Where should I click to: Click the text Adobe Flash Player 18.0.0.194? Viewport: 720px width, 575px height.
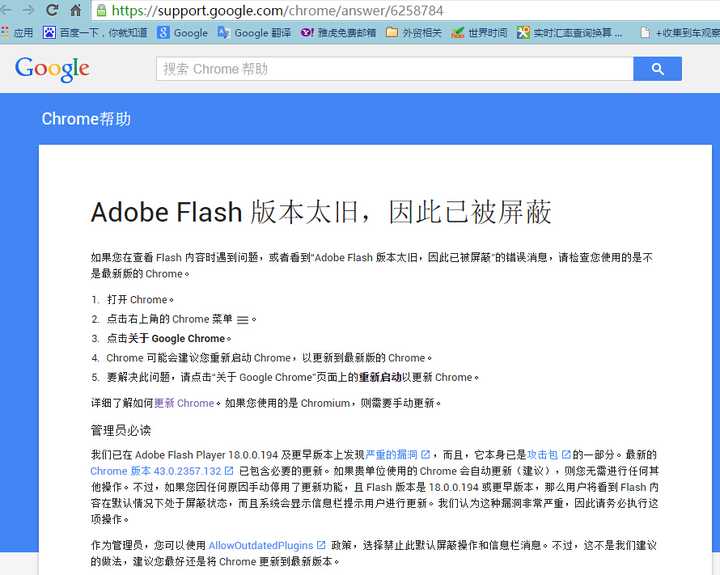click(207, 455)
